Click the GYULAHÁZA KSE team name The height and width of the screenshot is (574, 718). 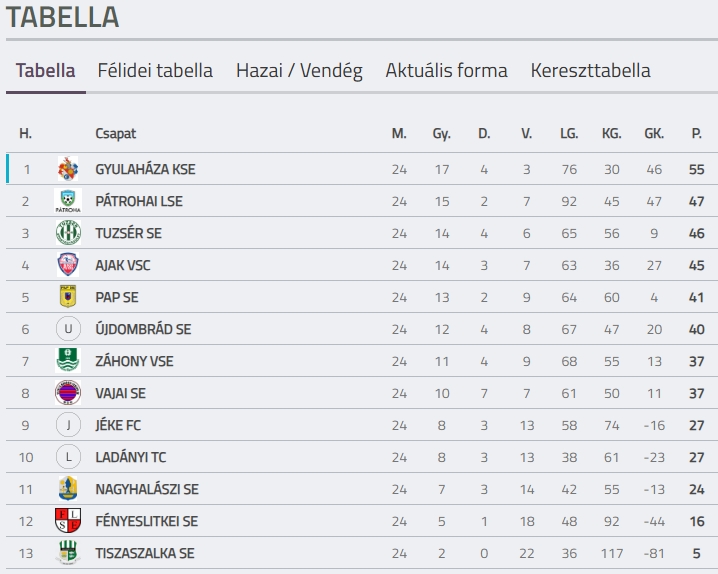[x=145, y=169]
